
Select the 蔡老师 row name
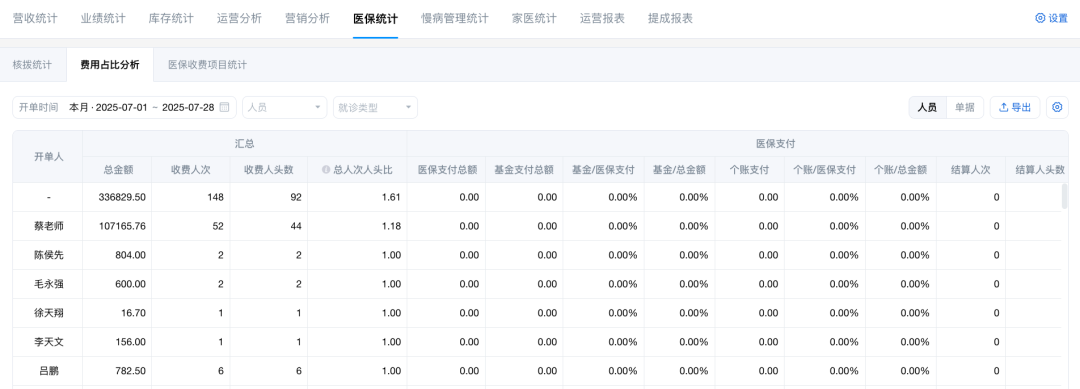coord(48,226)
